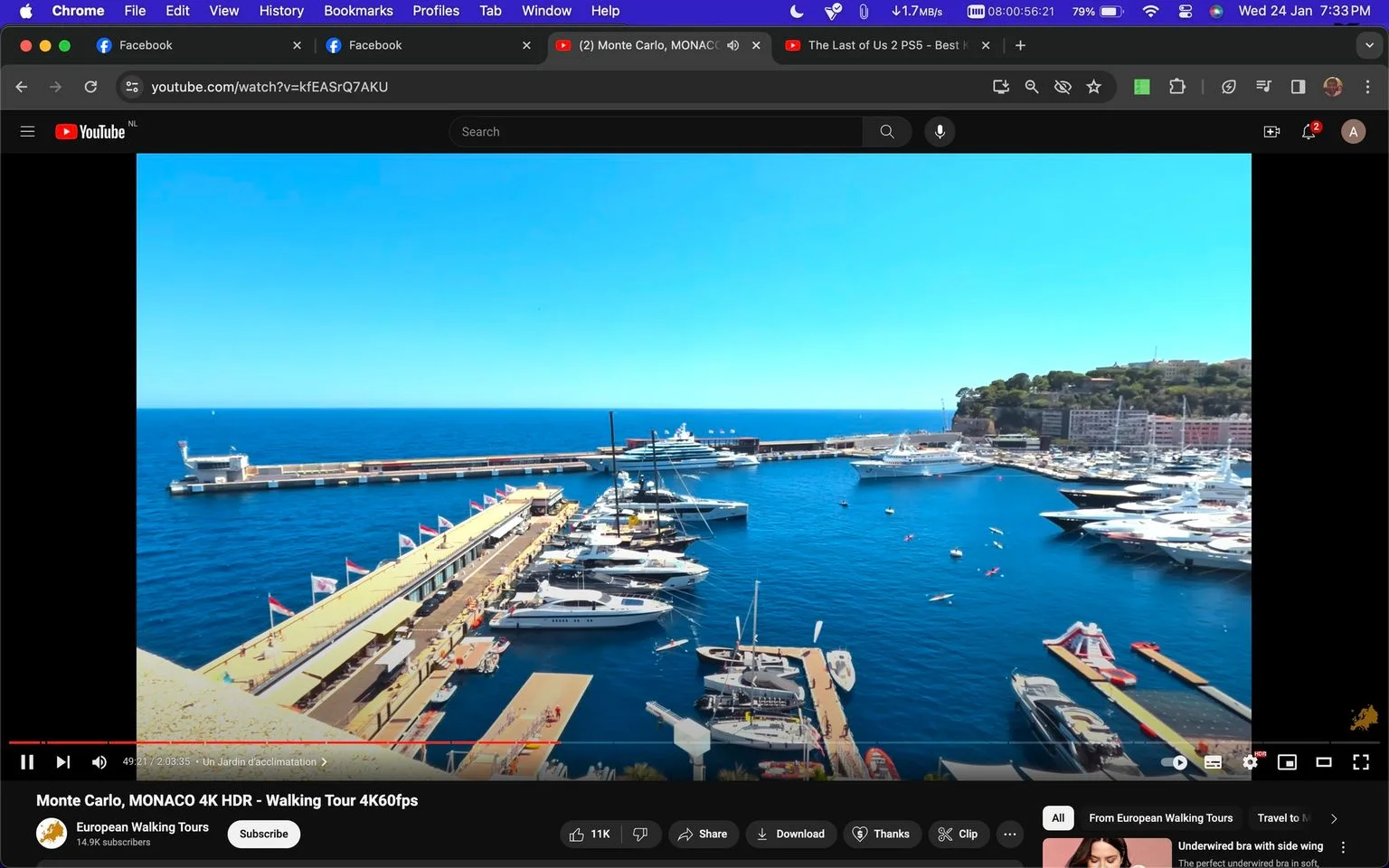This screenshot has height=868, width=1389.
Task: Search with your voice microphone icon
Action: (940, 132)
